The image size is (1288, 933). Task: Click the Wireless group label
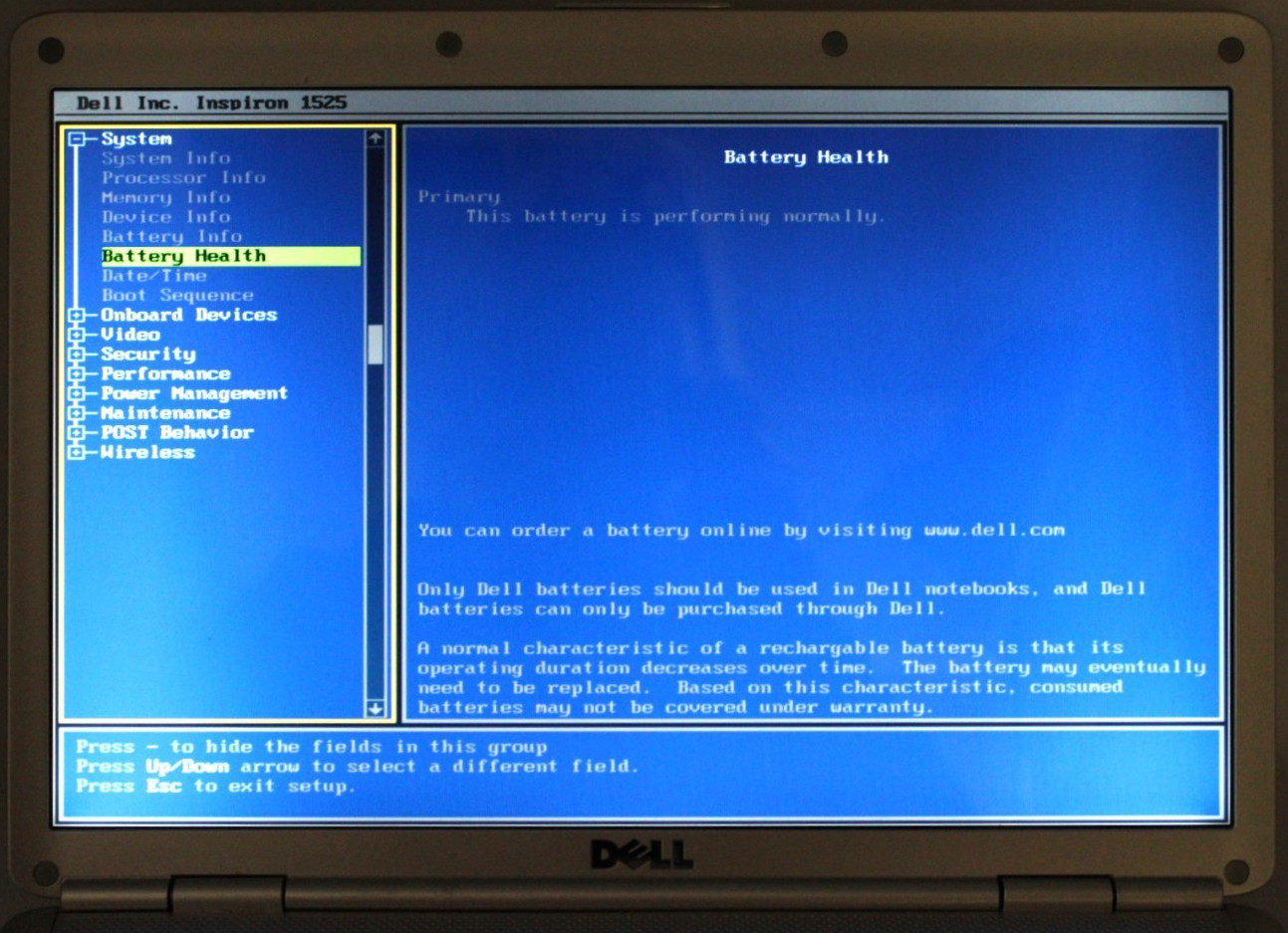coord(147,453)
